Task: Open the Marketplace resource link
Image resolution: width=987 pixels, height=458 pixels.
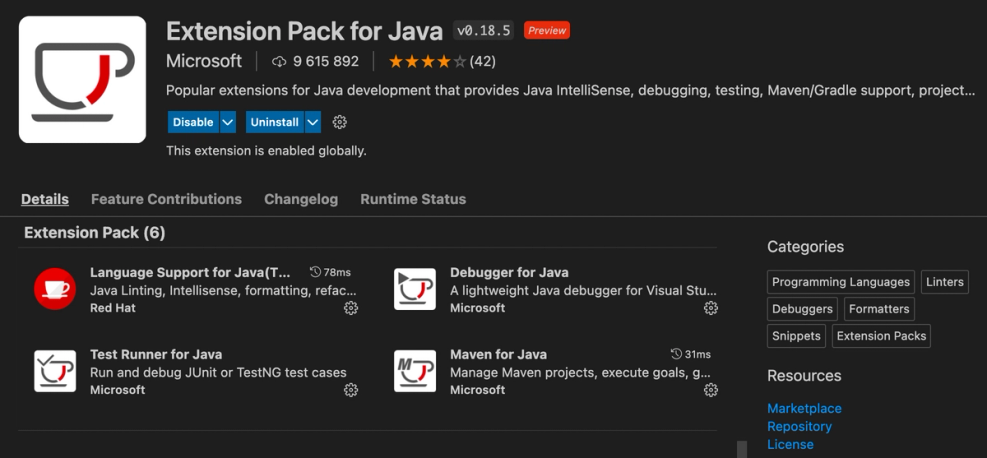Action: click(804, 408)
